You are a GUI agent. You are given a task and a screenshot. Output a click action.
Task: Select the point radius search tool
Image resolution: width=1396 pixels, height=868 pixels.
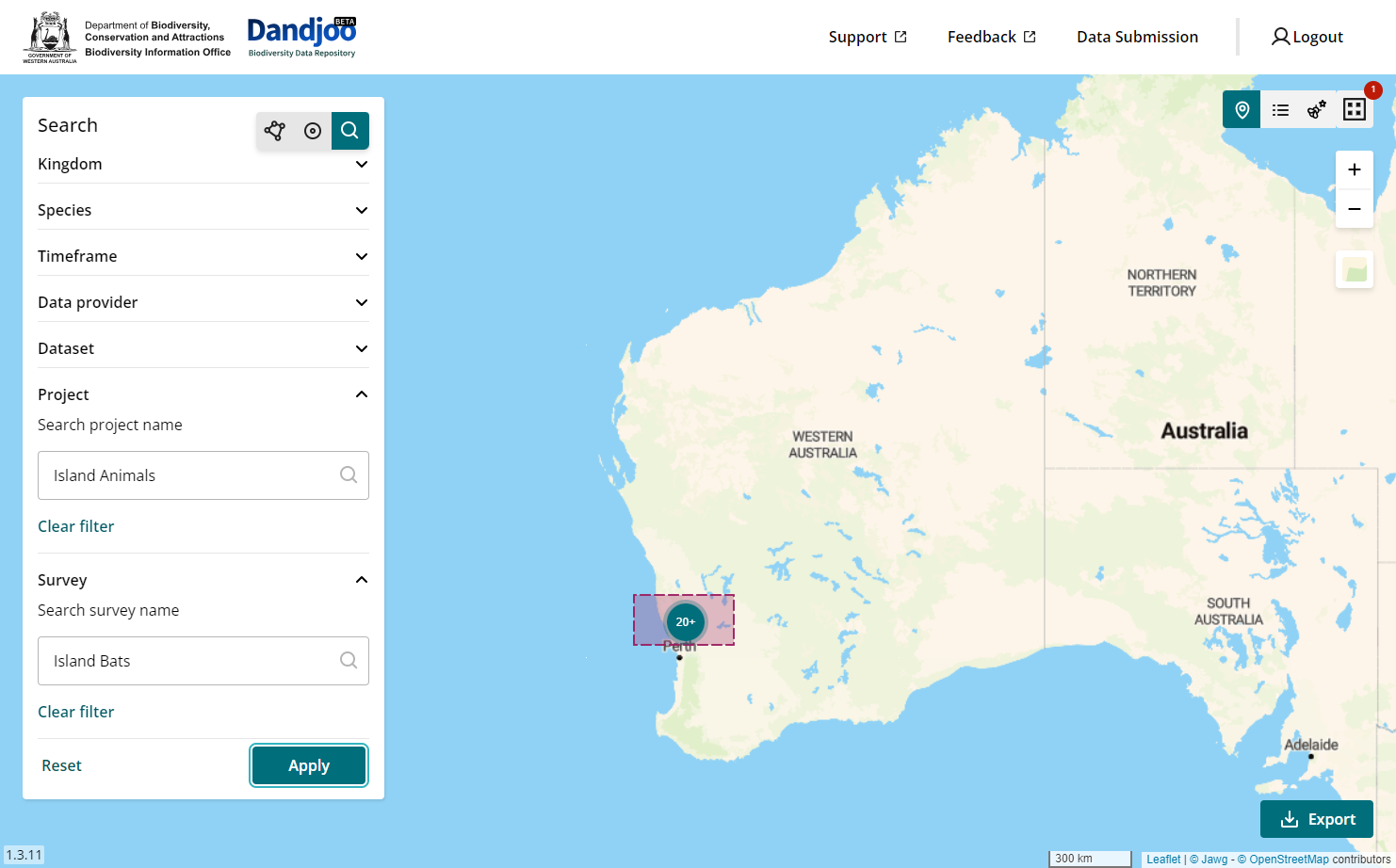[313, 131]
